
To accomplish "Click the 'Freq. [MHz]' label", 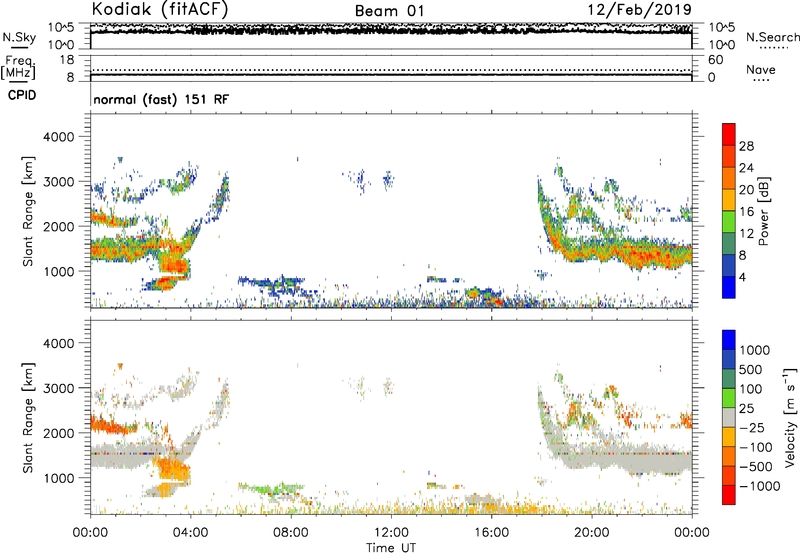I will [18, 68].
